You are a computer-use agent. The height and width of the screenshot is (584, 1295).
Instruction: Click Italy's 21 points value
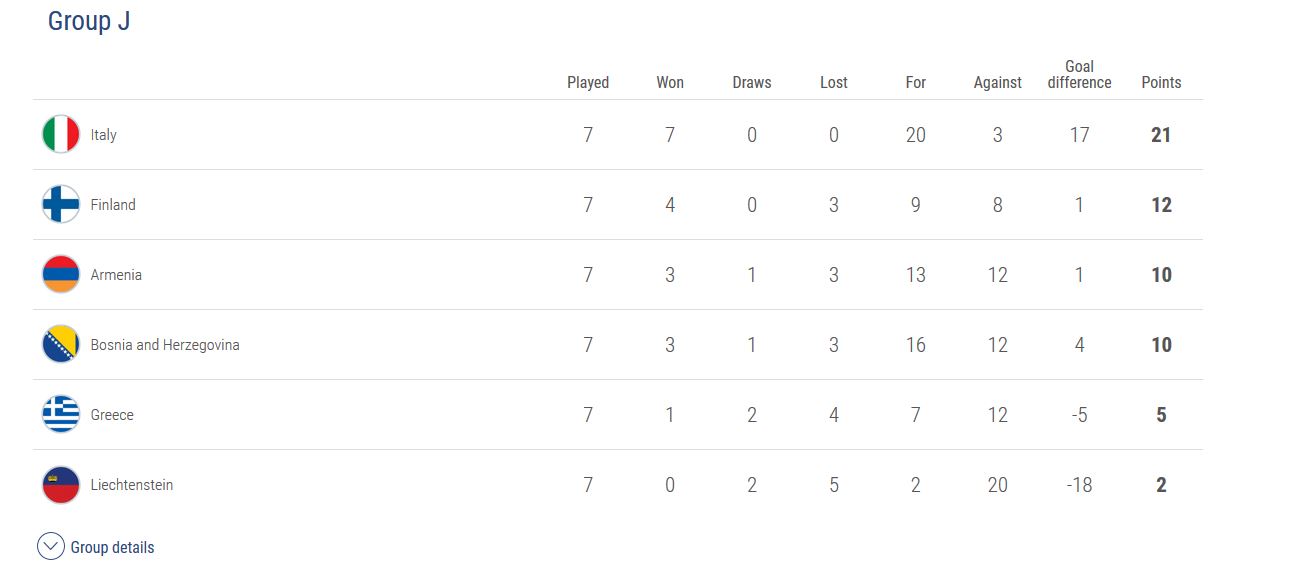click(x=1161, y=135)
